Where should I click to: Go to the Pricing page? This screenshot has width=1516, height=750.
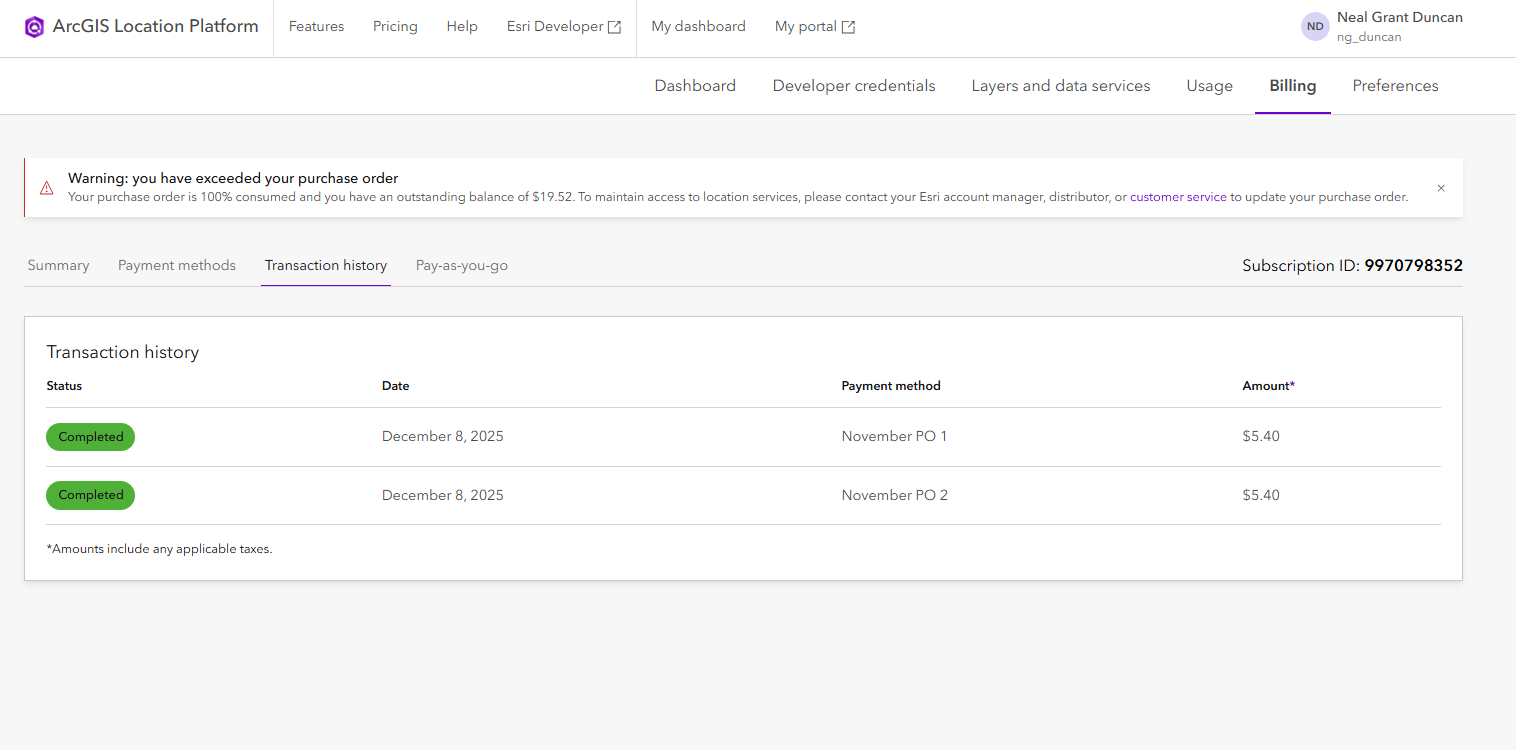point(395,27)
